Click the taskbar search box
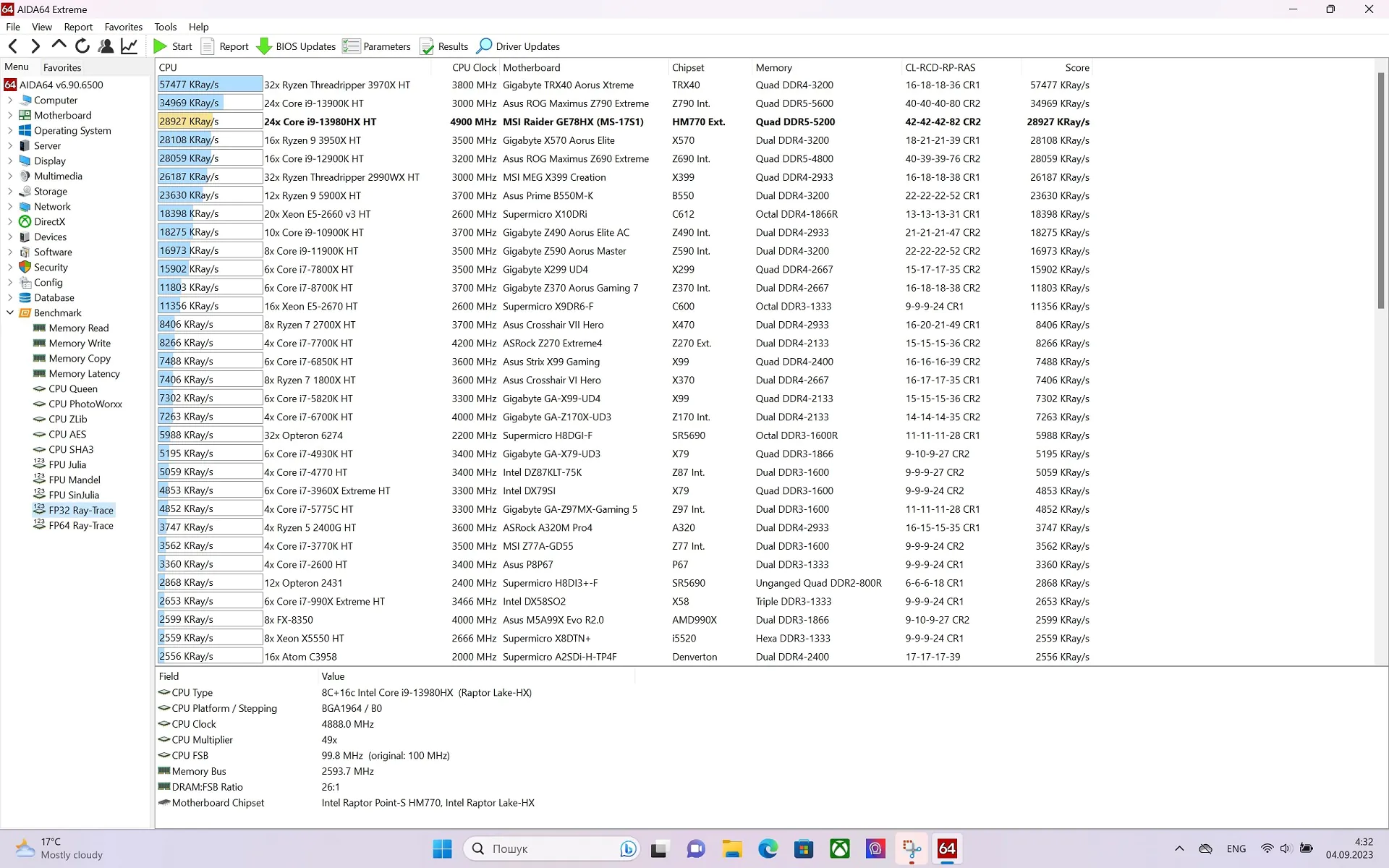The height and width of the screenshot is (868, 1389). (552, 848)
